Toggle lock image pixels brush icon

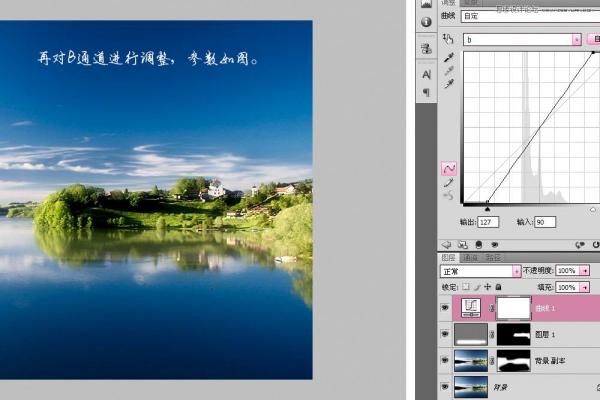(477, 287)
